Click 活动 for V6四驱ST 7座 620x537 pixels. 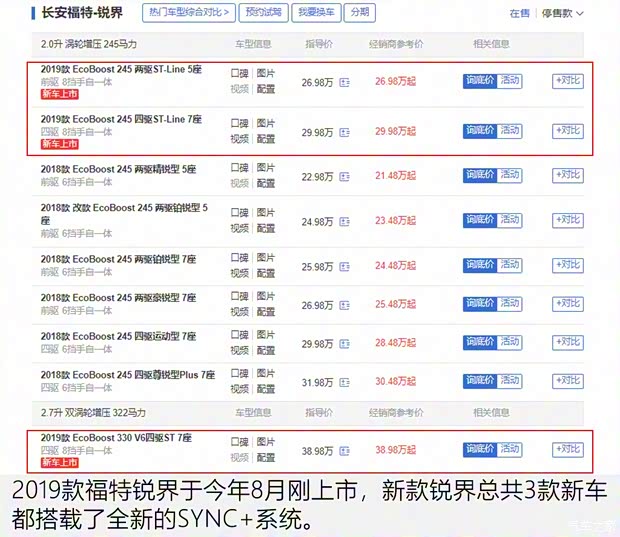510,449
